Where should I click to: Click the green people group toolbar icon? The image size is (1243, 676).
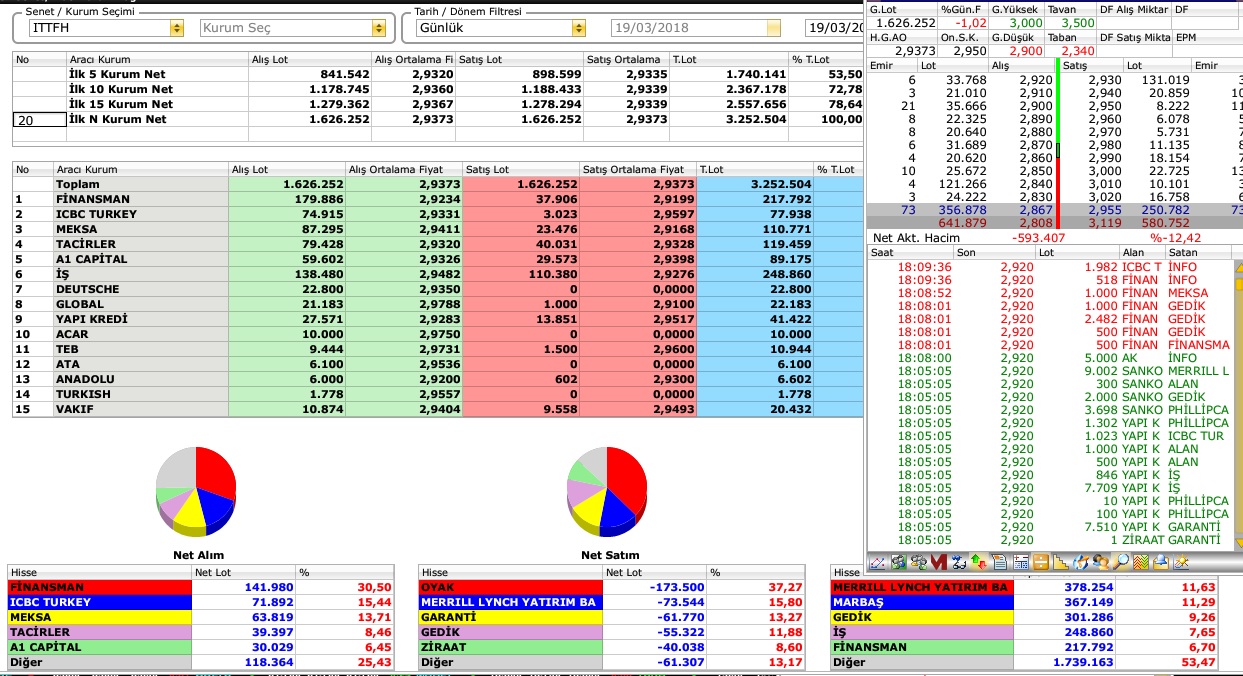tap(898, 563)
